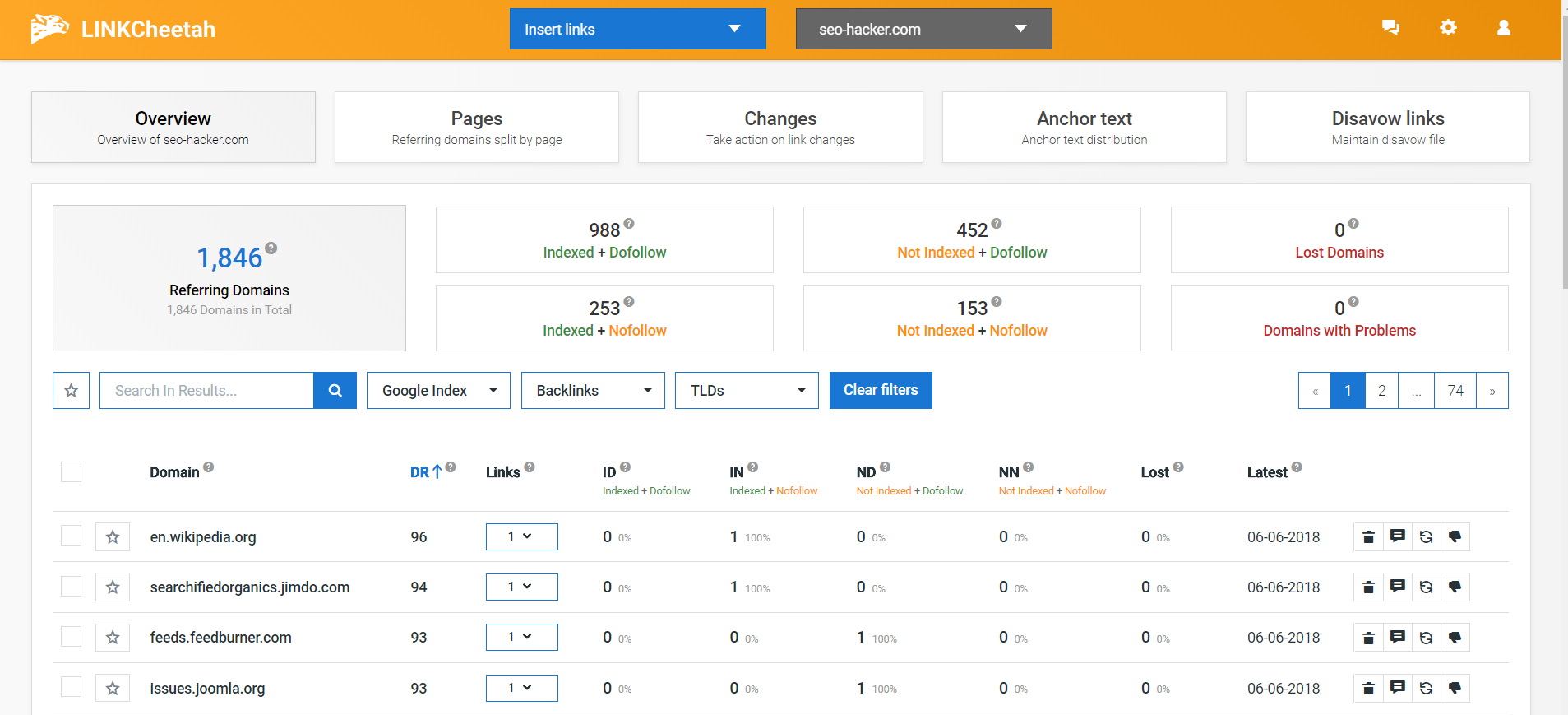Click thumbs-down icon for issues.joomla.org
1568x715 pixels.
pyautogui.click(x=1455, y=689)
